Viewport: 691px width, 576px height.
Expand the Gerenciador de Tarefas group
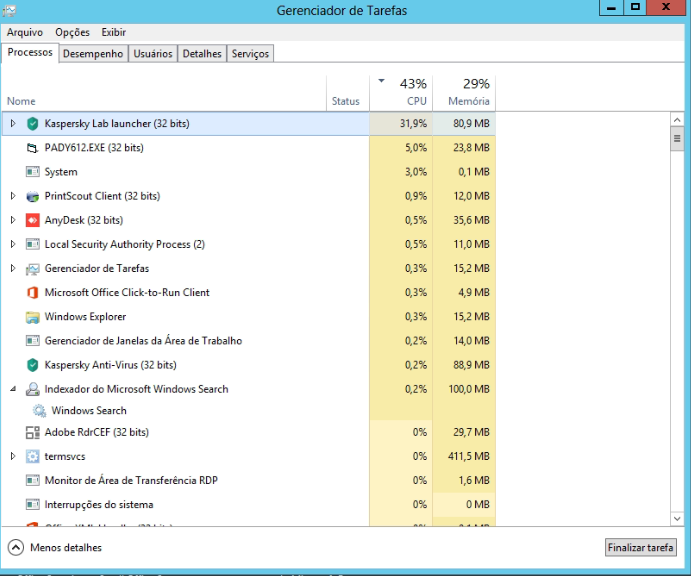tap(13, 268)
